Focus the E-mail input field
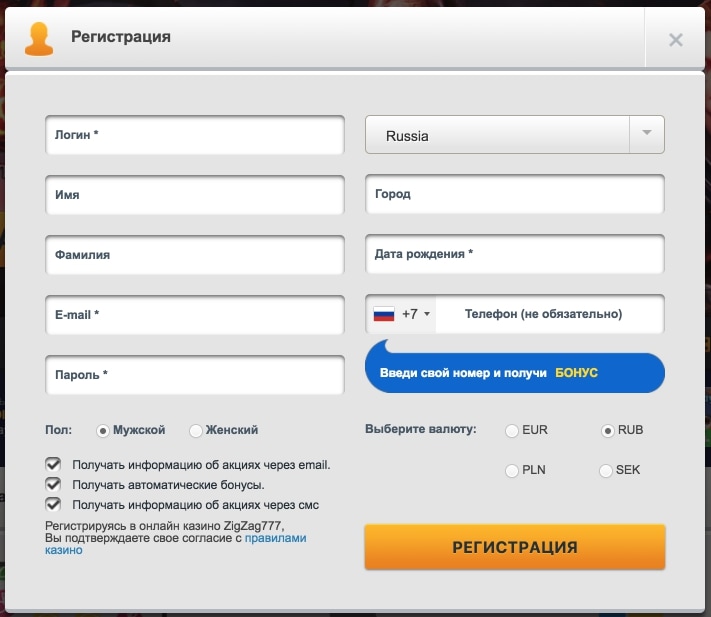This screenshot has width=711, height=617. click(x=195, y=315)
